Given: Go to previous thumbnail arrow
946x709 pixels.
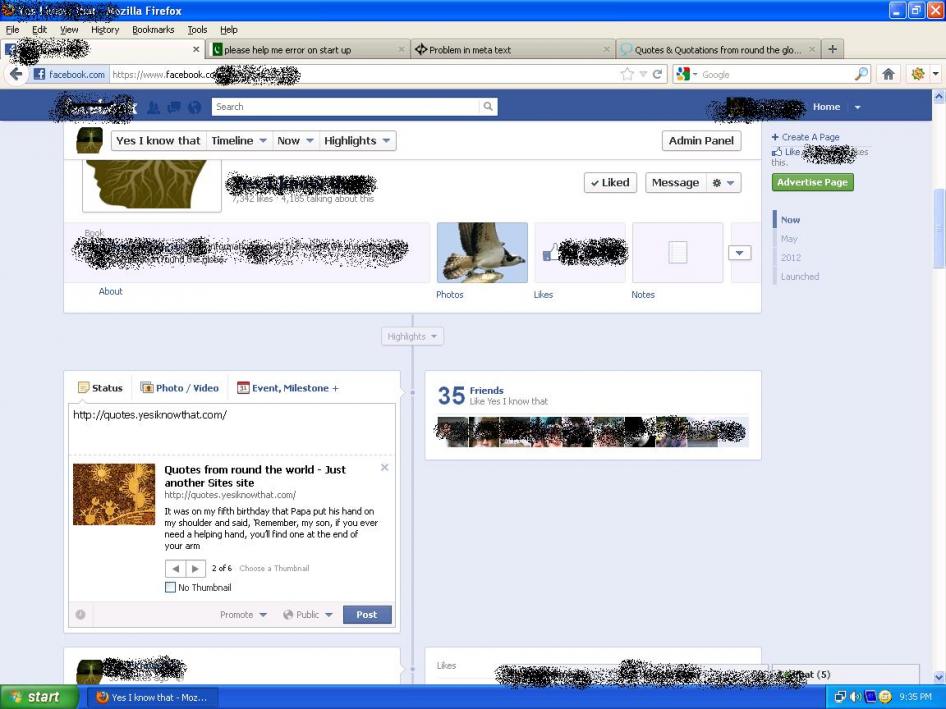Looking at the screenshot, I should 176,568.
